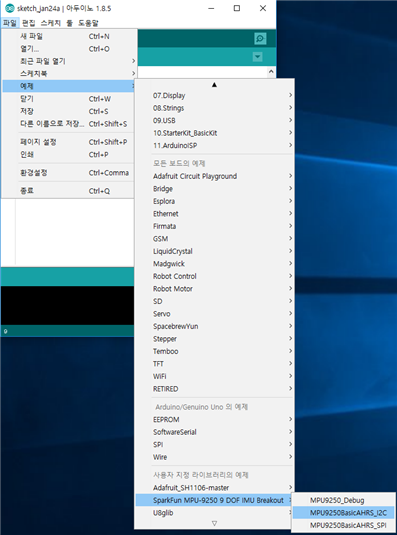Open U8glib examples submenu
This screenshot has width=397, height=535.
tap(214, 512)
